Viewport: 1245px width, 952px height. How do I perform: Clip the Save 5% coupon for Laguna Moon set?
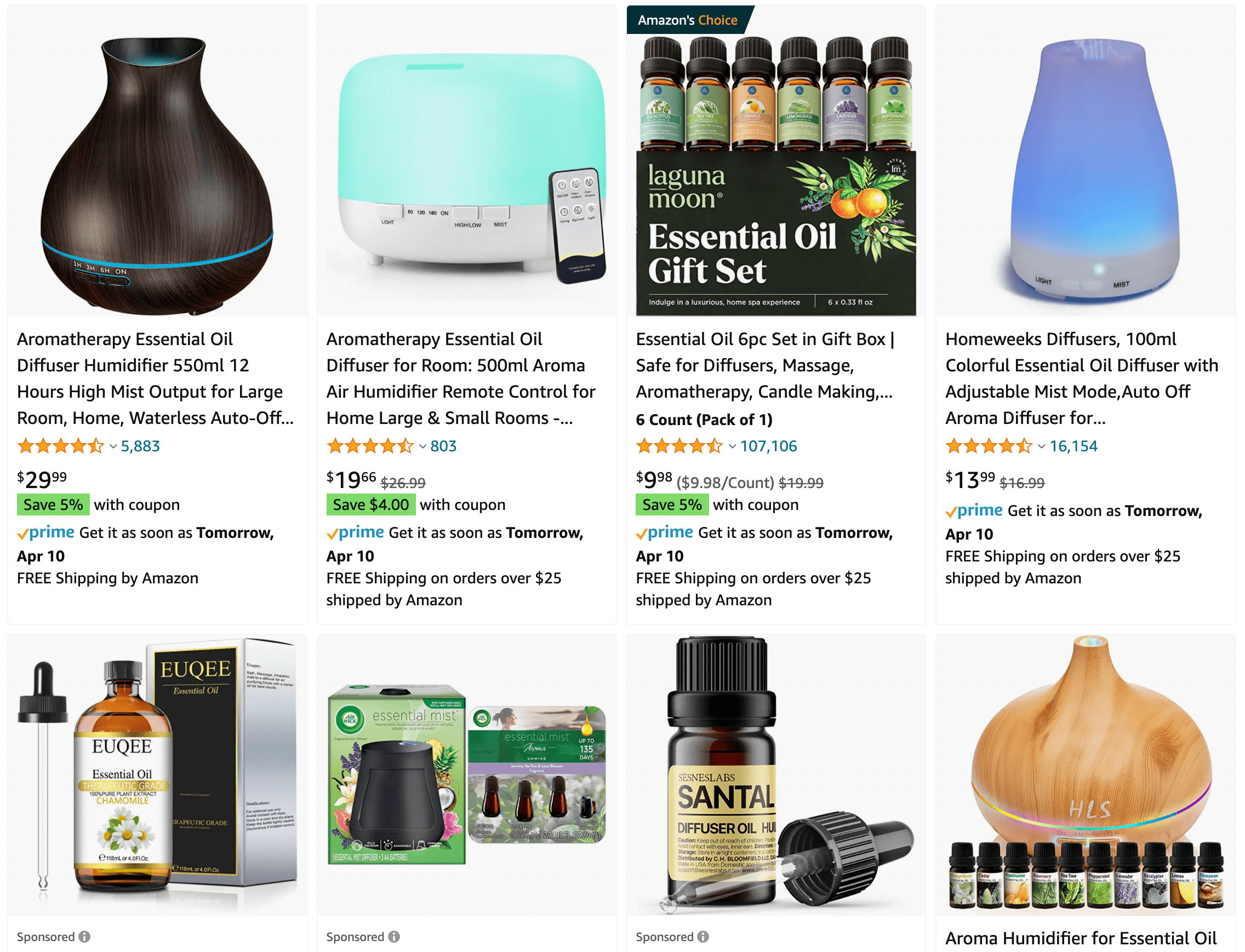point(672,505)
